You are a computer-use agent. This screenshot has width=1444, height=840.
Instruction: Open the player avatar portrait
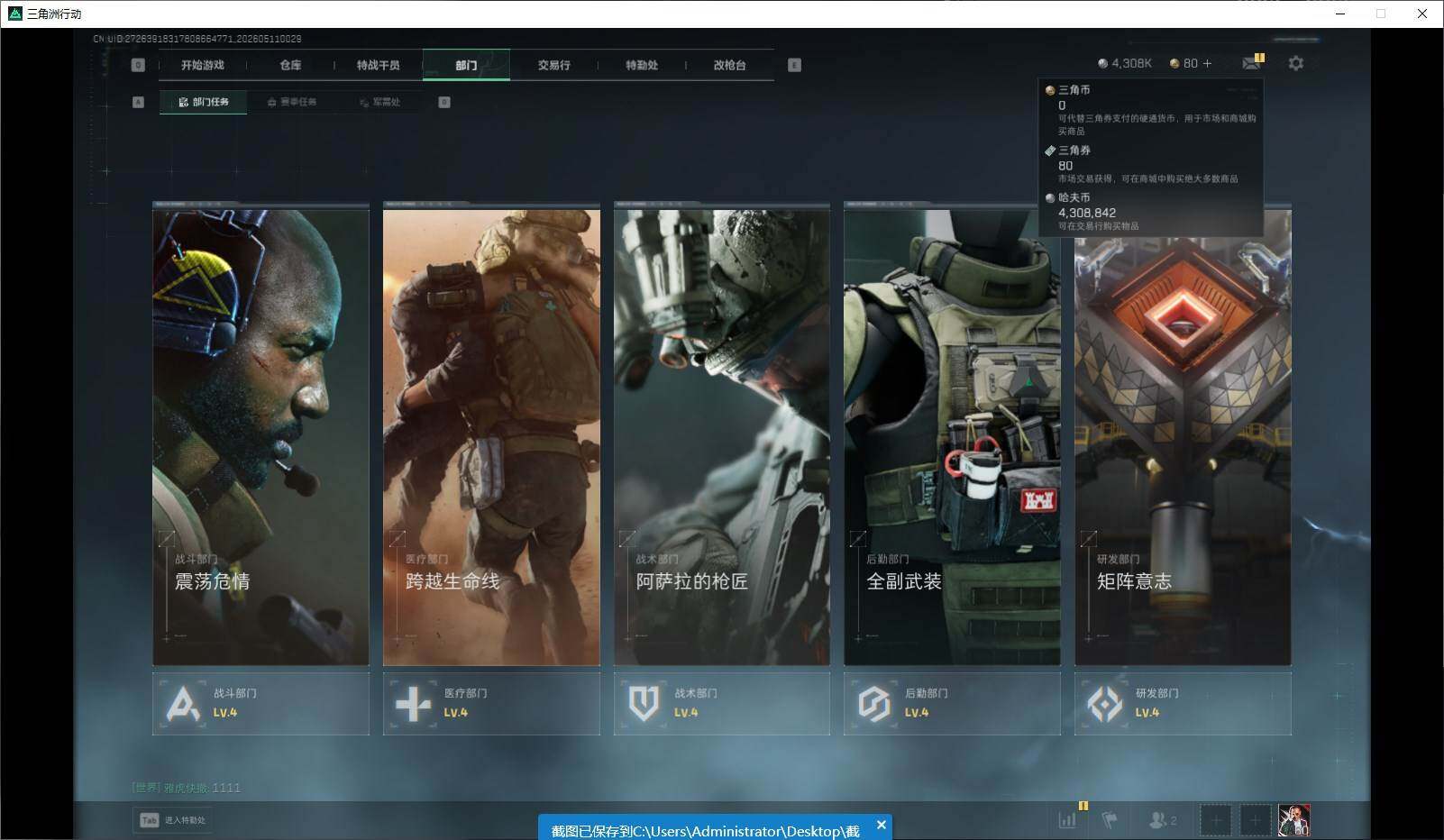1294,820
